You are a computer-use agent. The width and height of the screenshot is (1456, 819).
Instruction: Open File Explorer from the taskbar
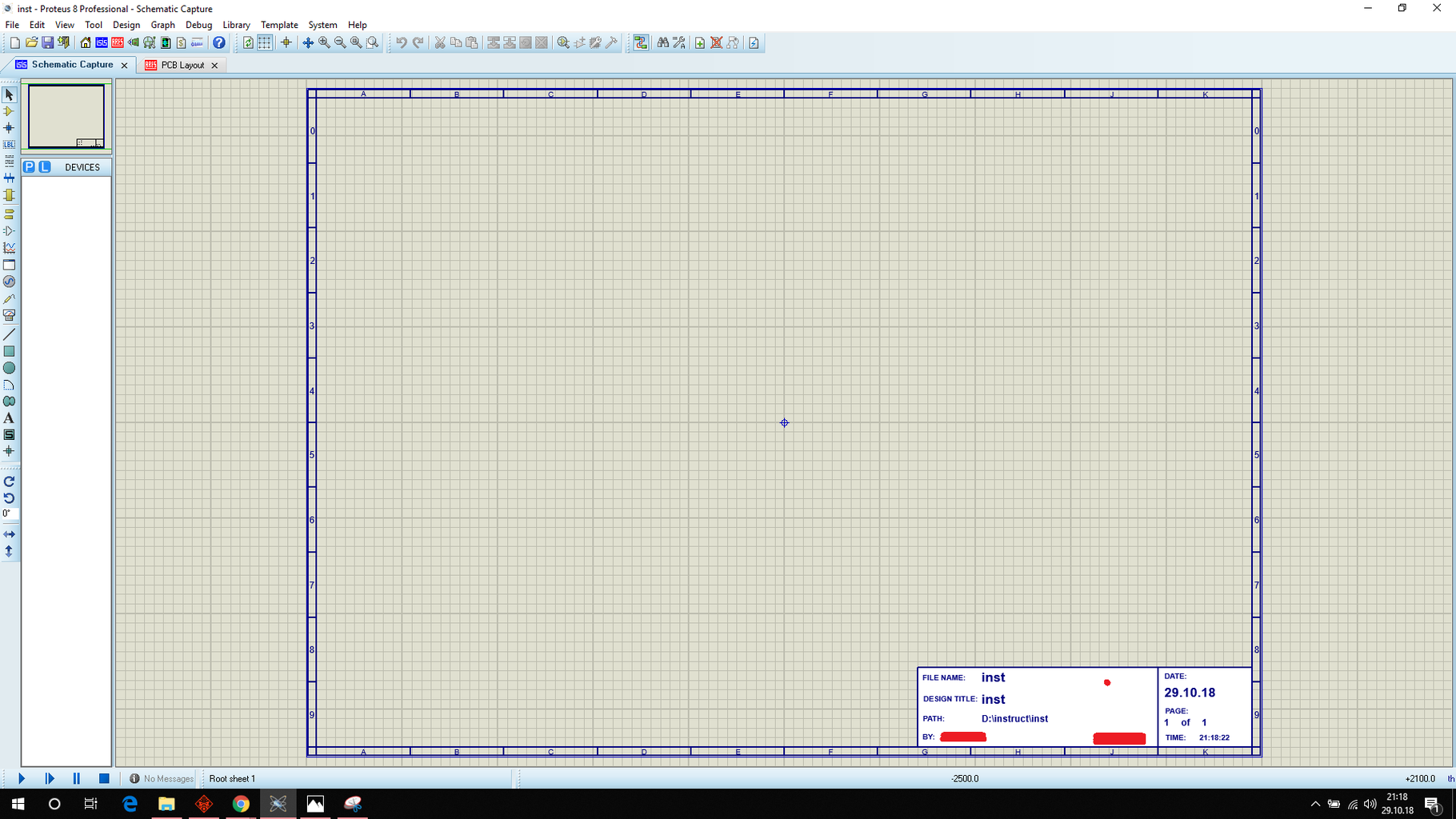(x=166, y=804)
